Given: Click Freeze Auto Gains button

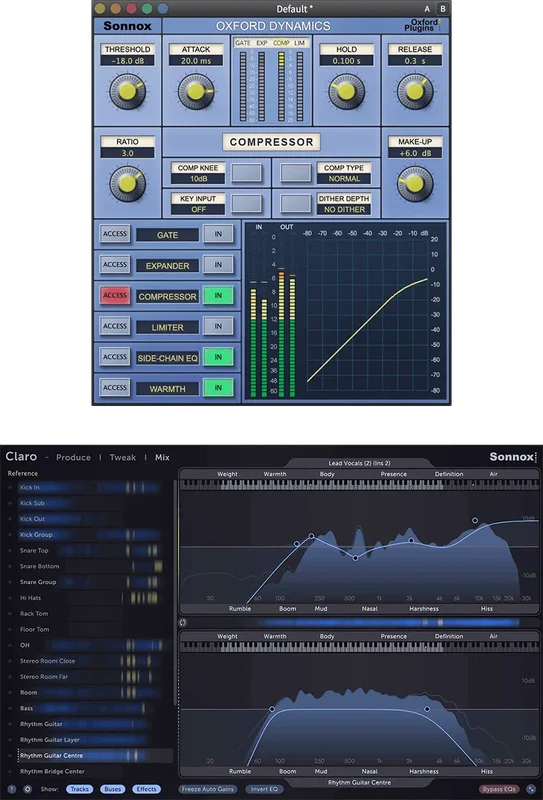Looking at the screenshot, I should coord(208,789).
